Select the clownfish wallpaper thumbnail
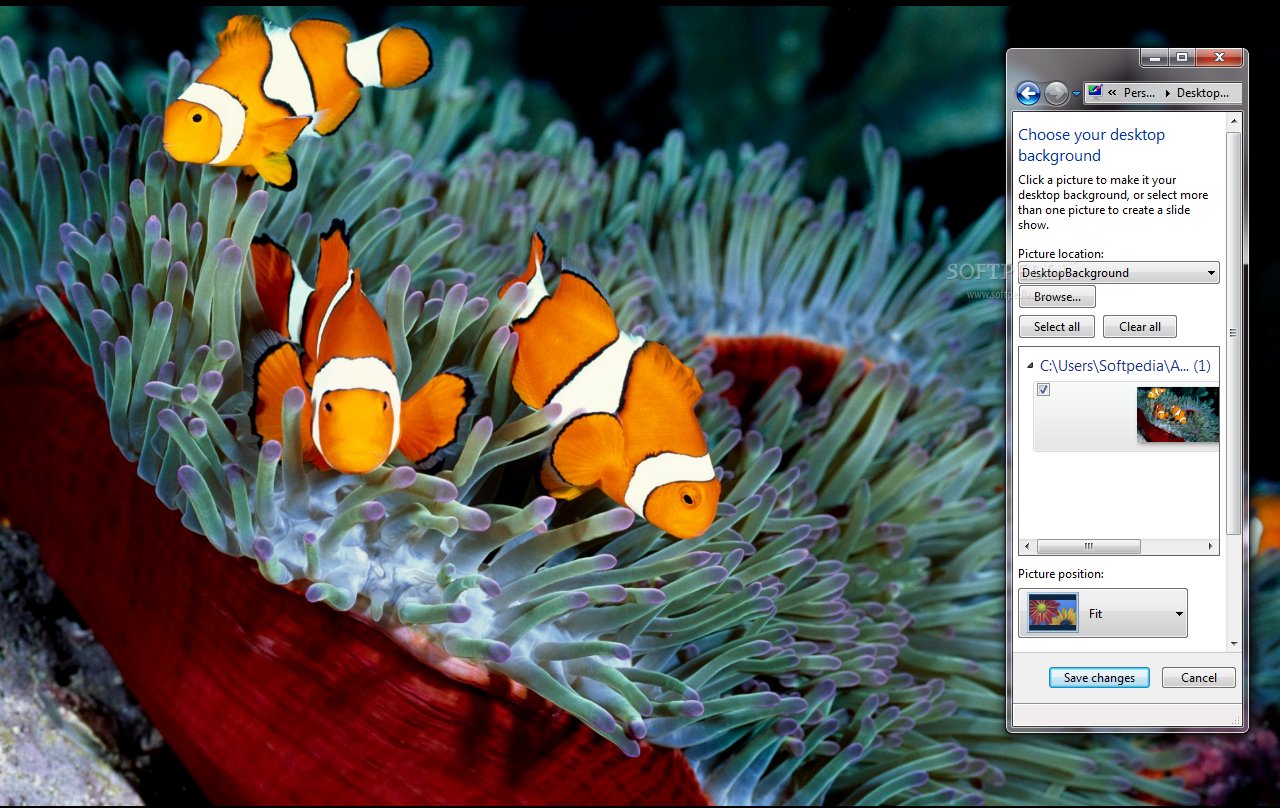1280x808 pixels. pyautogui.click(x=1177, y=415)
